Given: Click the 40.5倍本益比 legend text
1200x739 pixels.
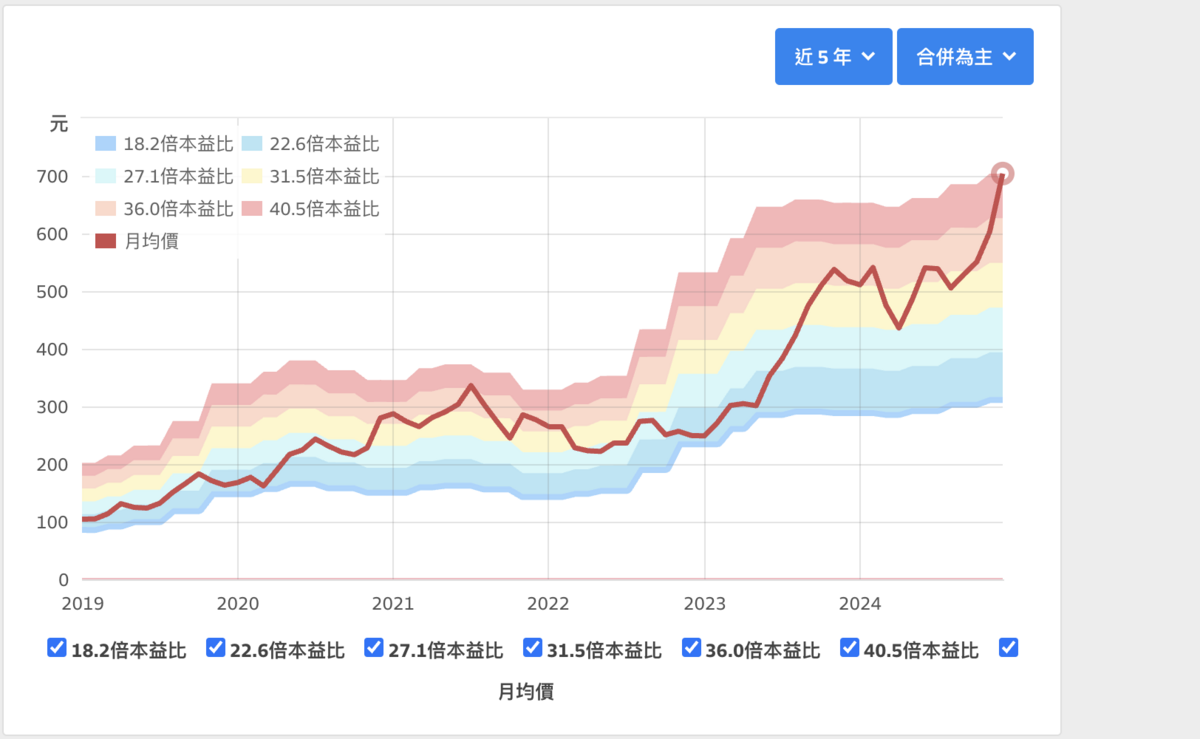Looking at the screenshot, I should click(x=324, y=209).
